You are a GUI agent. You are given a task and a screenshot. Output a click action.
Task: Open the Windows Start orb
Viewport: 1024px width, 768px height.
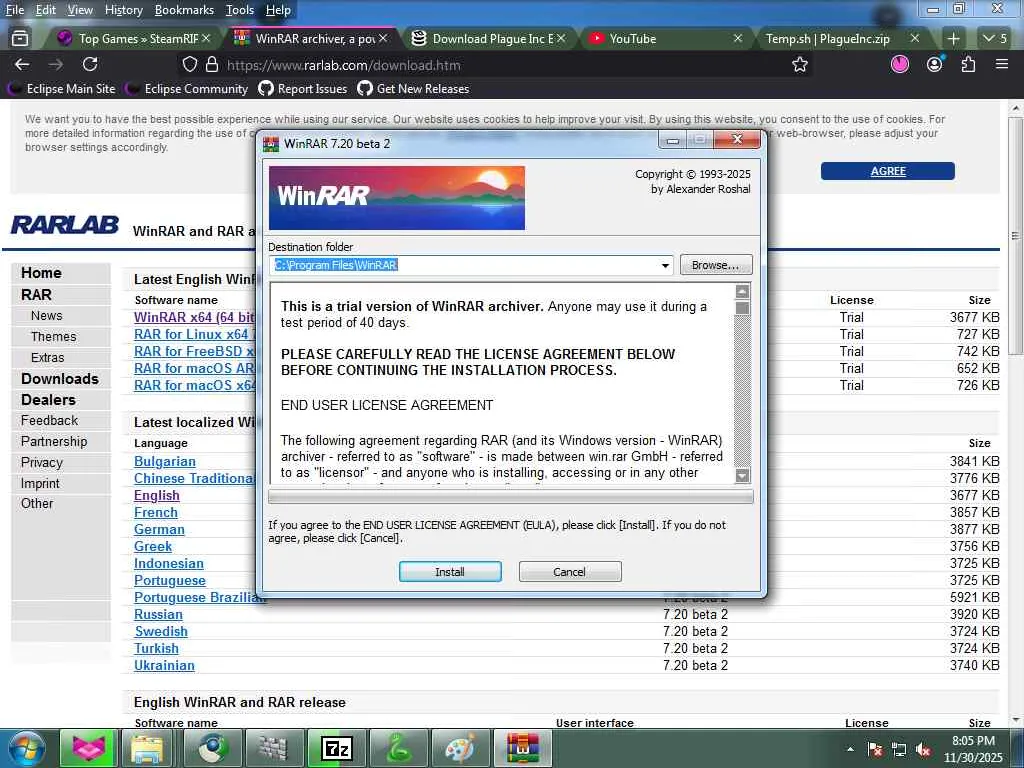(27, 748)
